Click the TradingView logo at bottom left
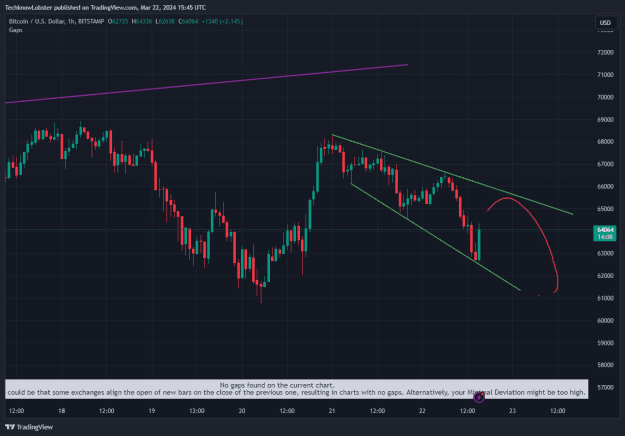Viewport: 625px width, 436px height. pos(29,427)
